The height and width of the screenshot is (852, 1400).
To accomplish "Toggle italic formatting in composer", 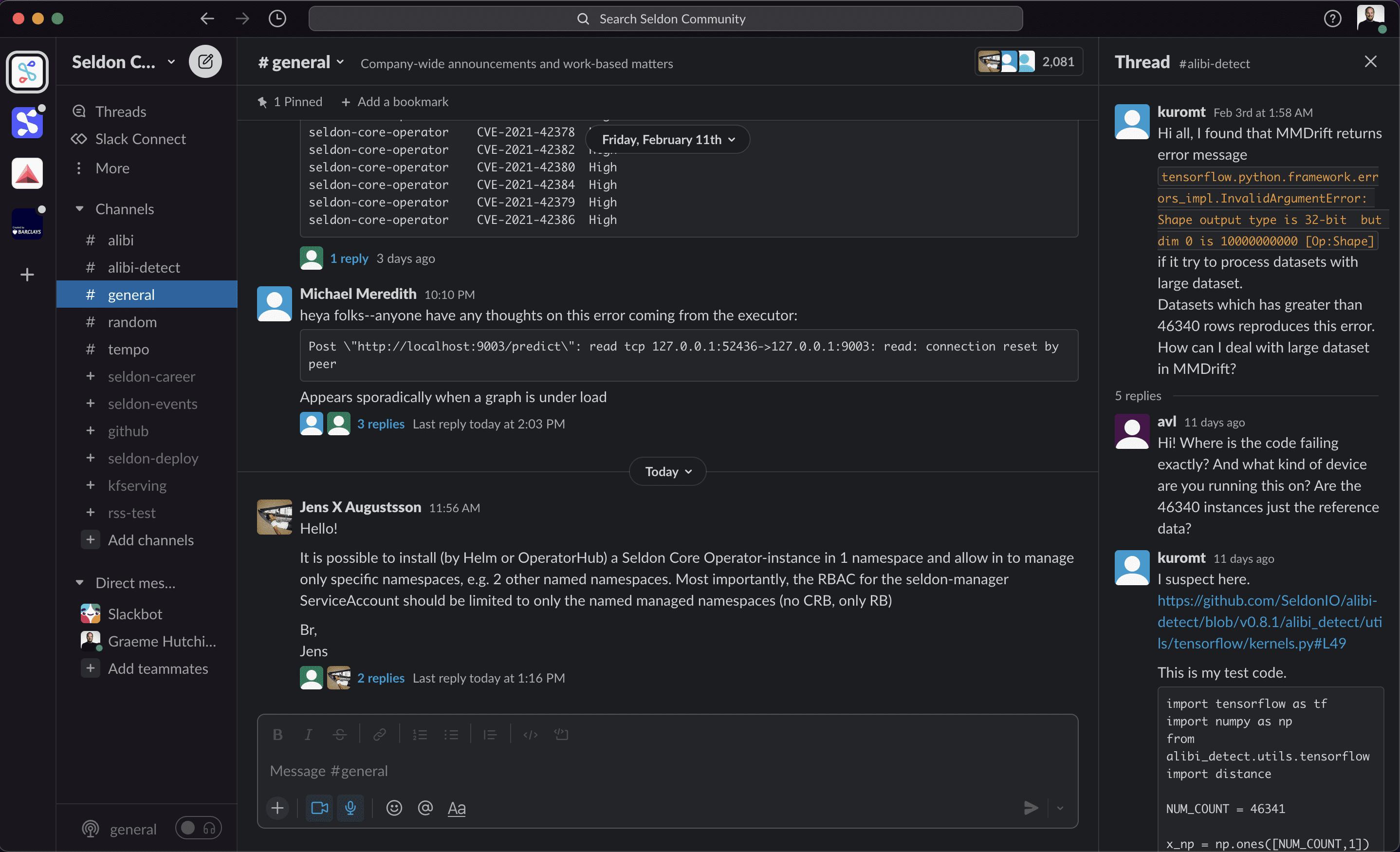I will coord(308,734).
